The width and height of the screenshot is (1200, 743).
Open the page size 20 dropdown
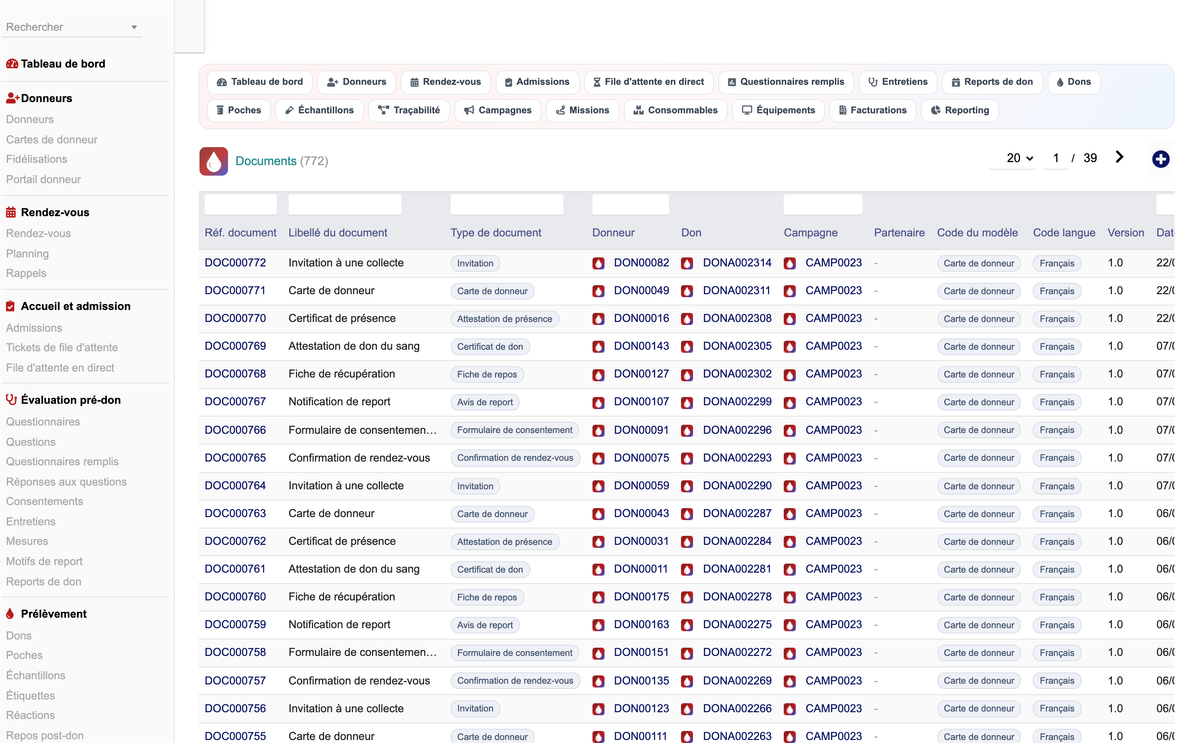click(x=1015, y=158)
